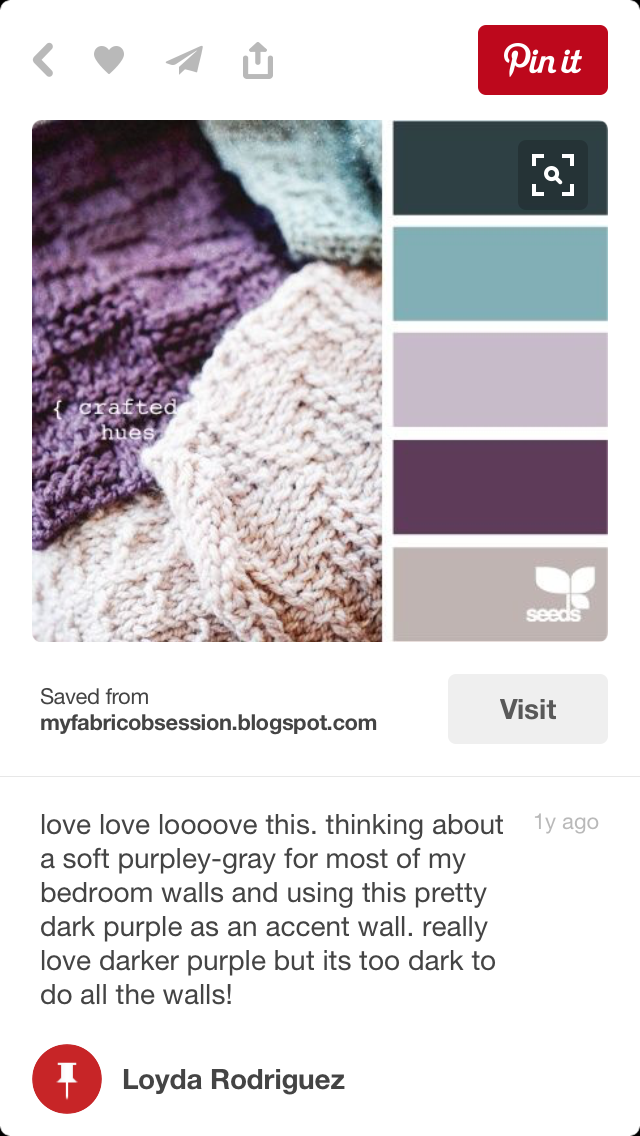Go back using the left chevron

coord(43,60)
